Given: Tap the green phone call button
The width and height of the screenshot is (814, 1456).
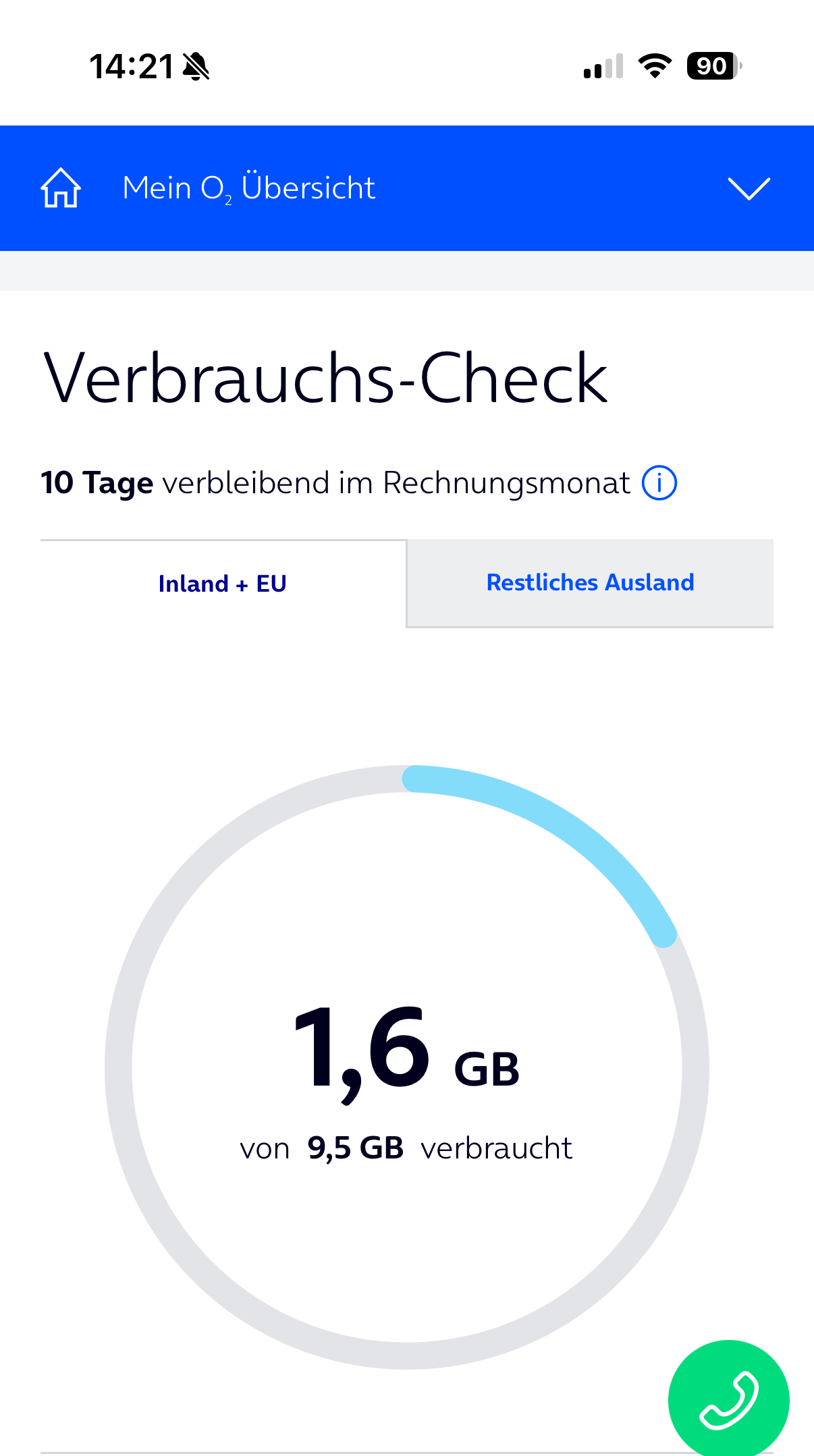Looking at the screenshot, I should point(729,1399).
